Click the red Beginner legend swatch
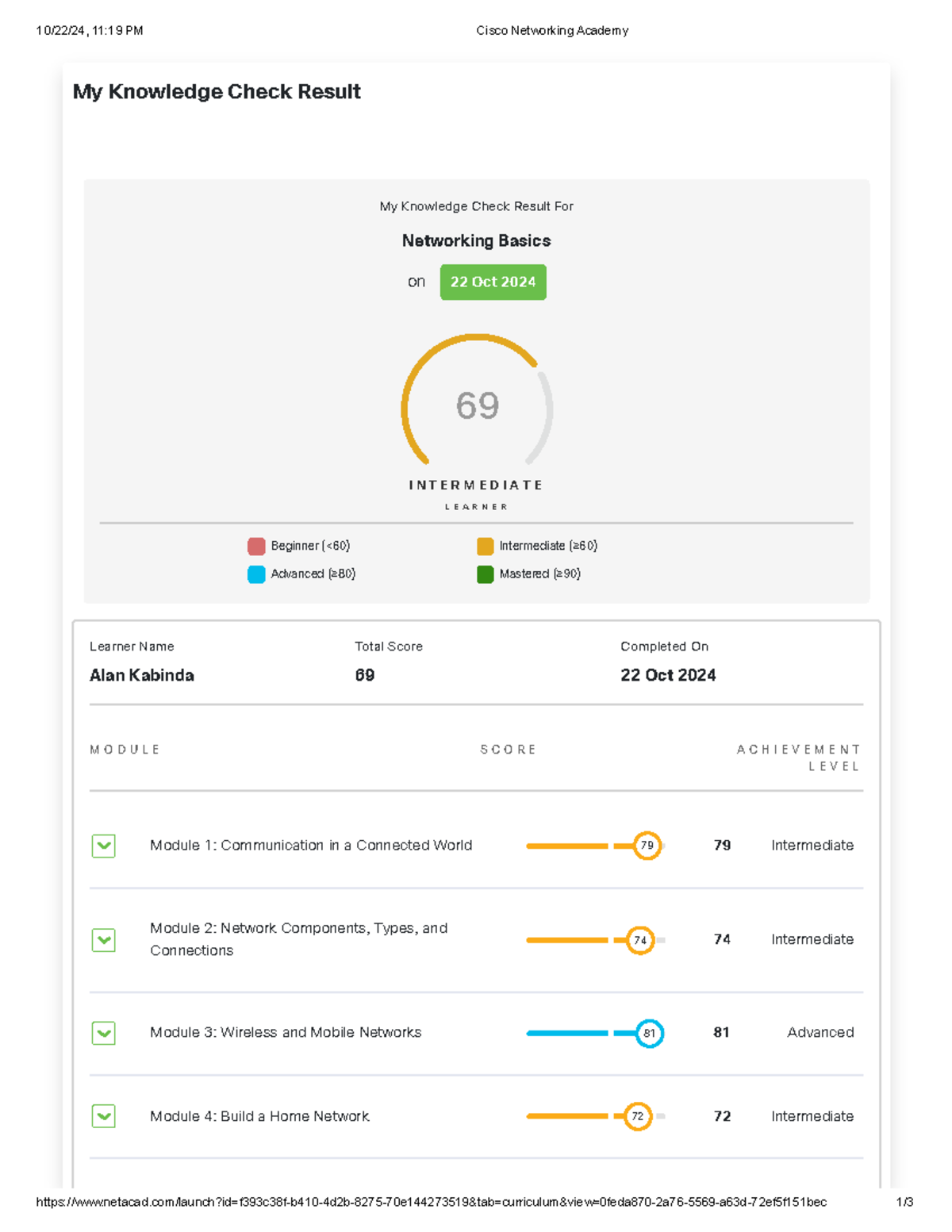 coord(256,546)
